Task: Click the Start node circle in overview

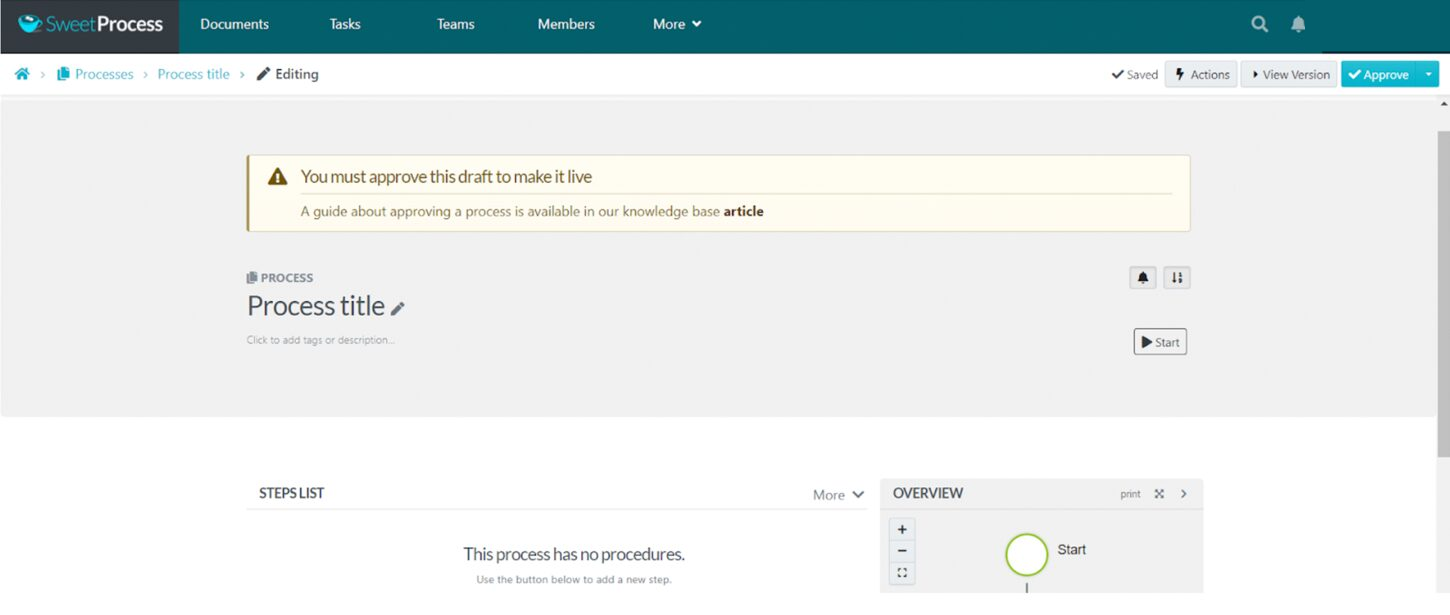Action: 1026,555
